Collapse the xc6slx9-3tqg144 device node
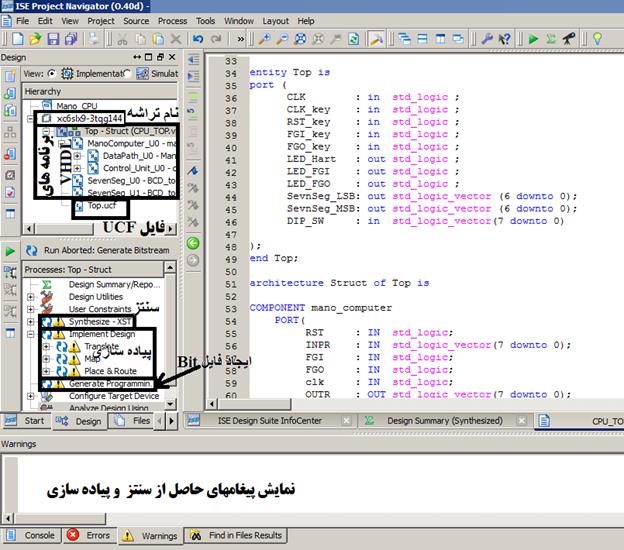Screen dimensions: 624x550 (31, 119)
